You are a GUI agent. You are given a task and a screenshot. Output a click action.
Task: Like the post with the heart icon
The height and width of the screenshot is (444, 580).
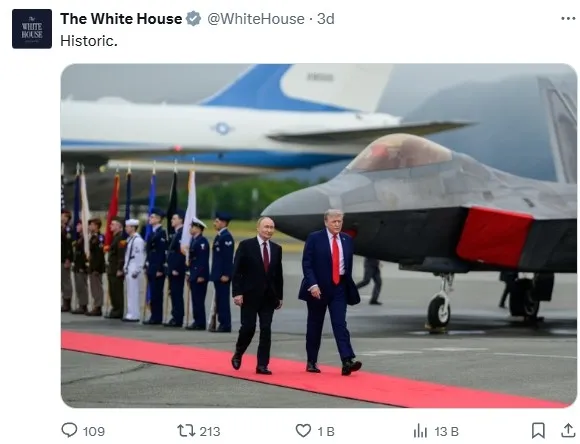[303, 431]
